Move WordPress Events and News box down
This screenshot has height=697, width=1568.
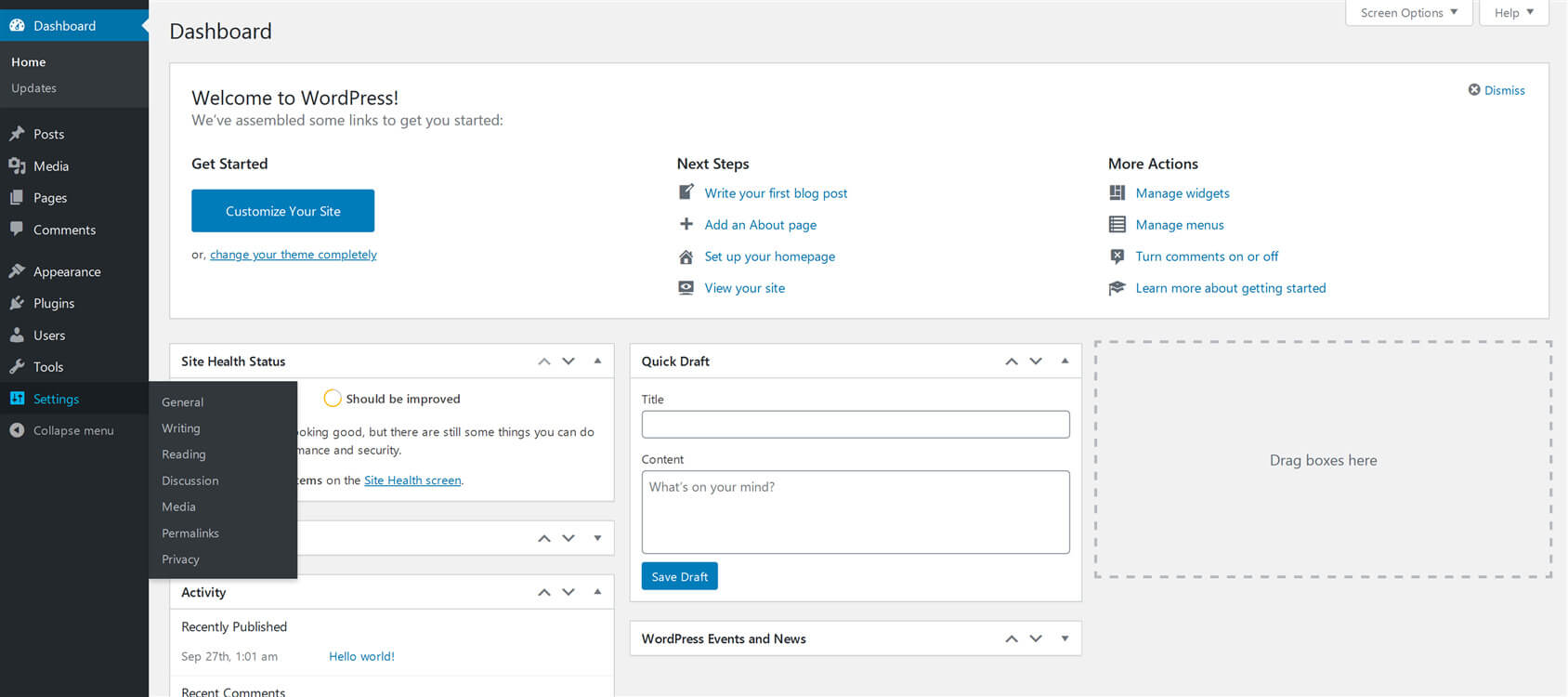tap(1036, 638)
